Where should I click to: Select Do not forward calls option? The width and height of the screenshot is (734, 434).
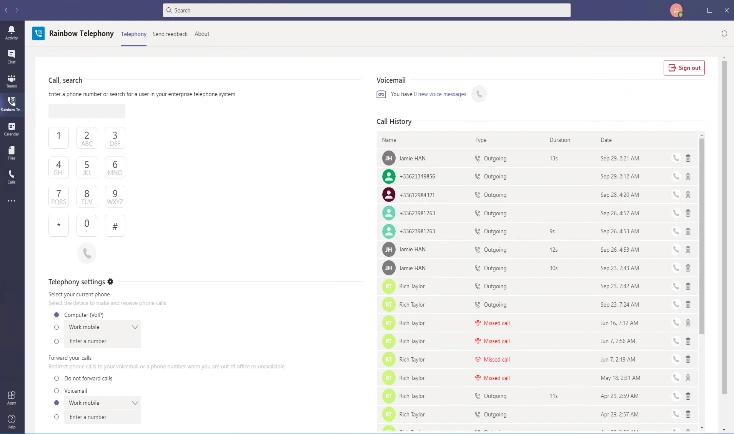click(x=57, y=378)
